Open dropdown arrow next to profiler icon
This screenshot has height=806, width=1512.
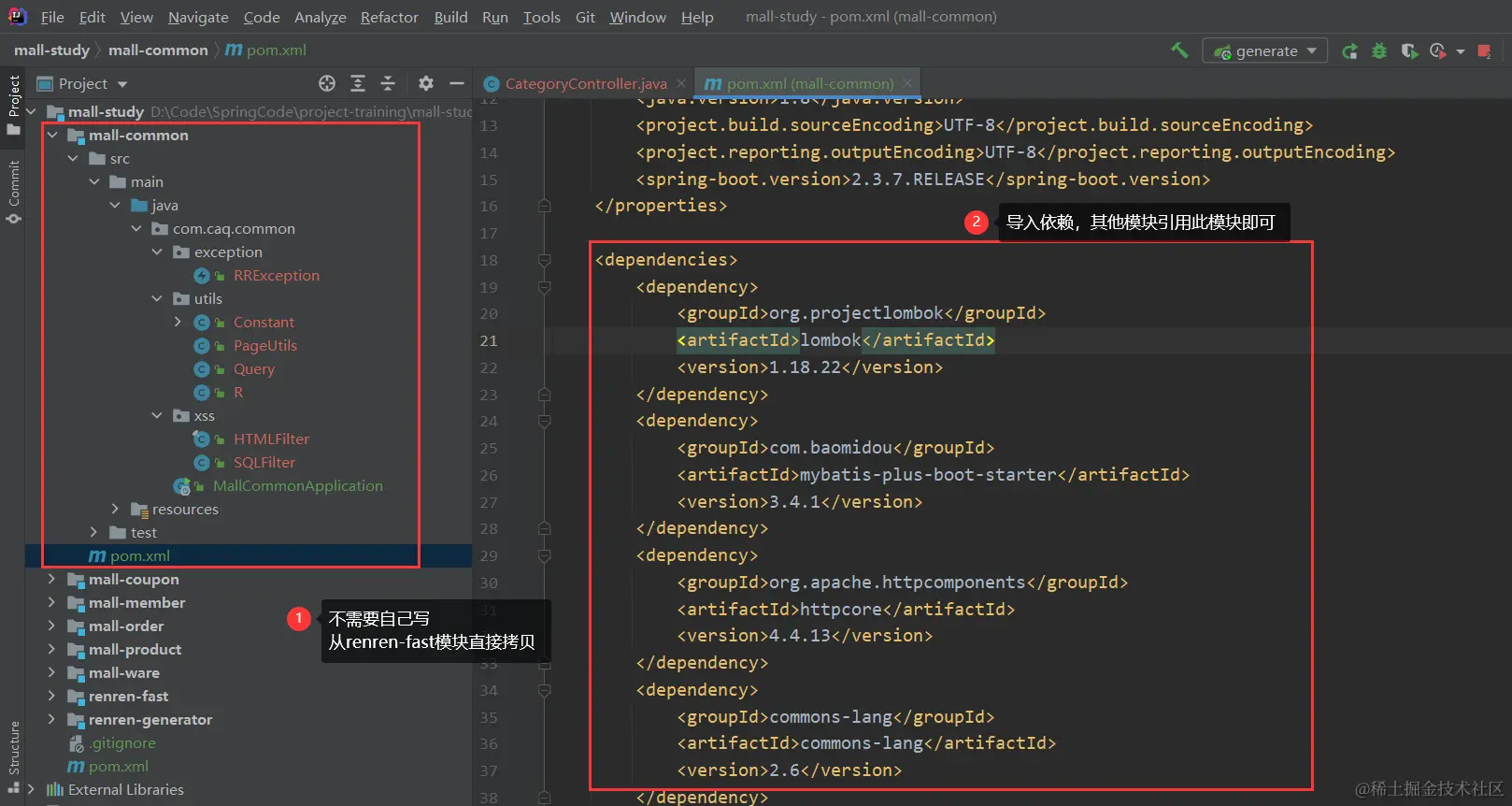click(x=1461, y=51)
